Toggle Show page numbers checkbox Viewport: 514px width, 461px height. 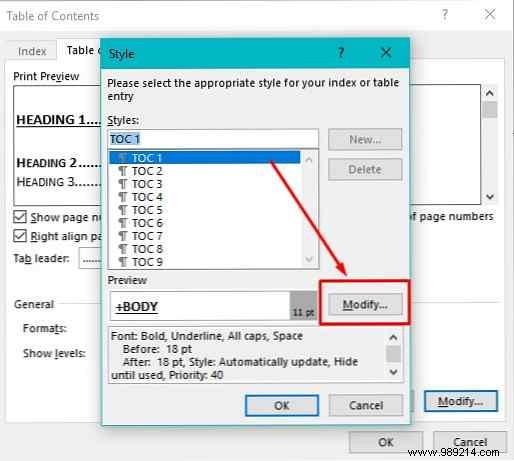click(x=20, y=217)
